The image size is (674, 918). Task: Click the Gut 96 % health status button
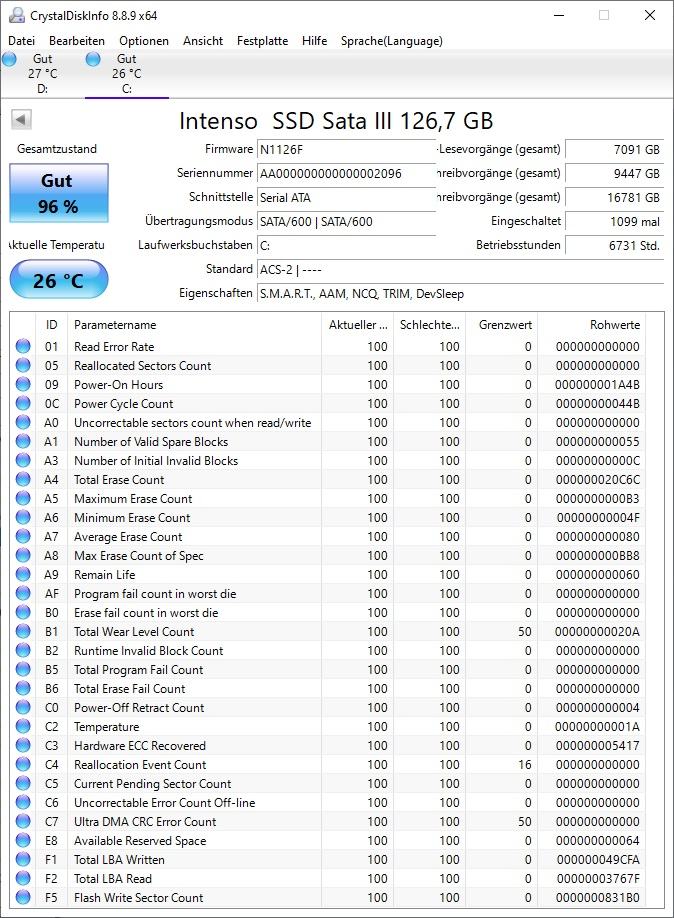[59, 193]
